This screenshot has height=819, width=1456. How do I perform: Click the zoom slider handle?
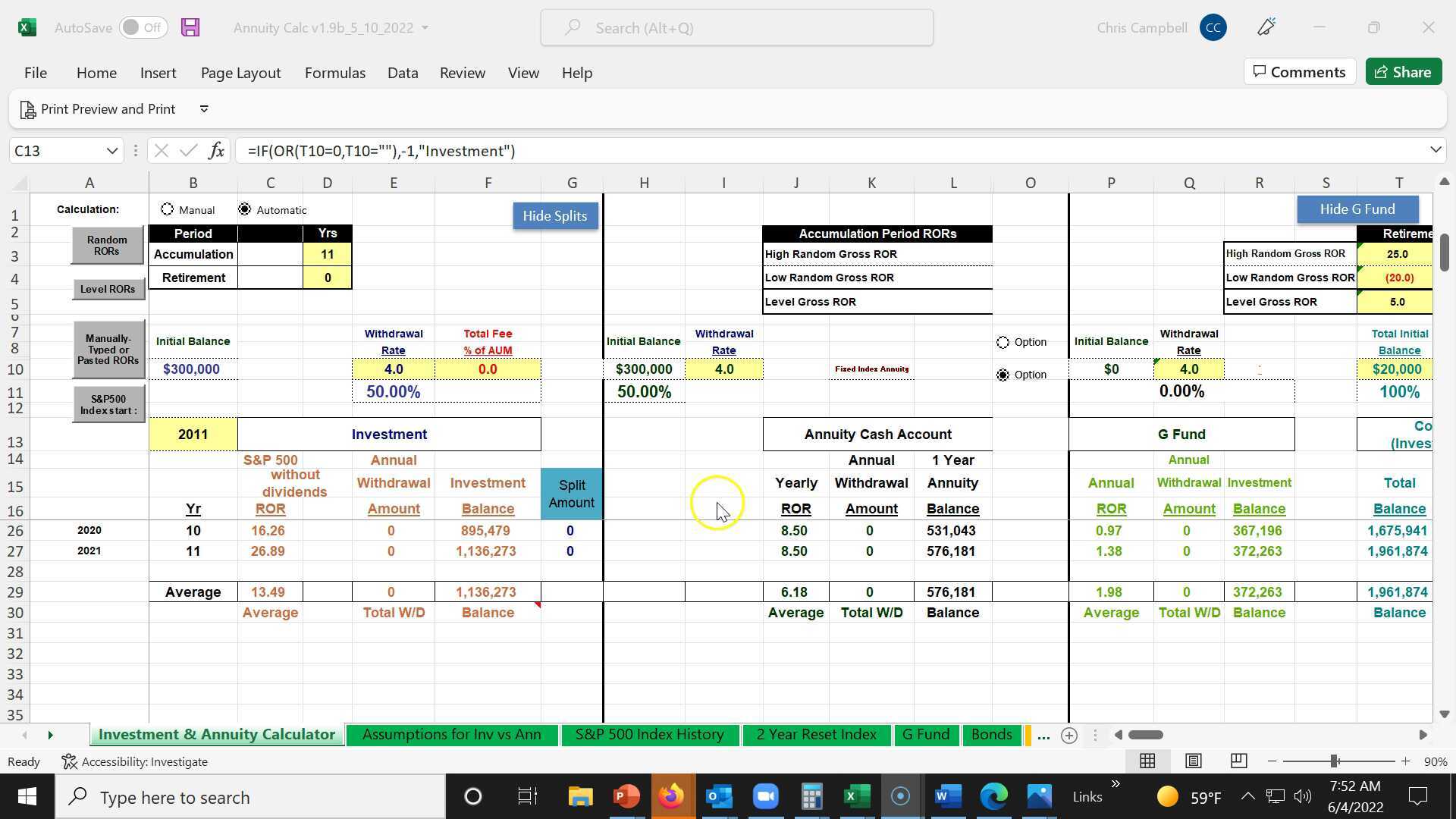1333,761
